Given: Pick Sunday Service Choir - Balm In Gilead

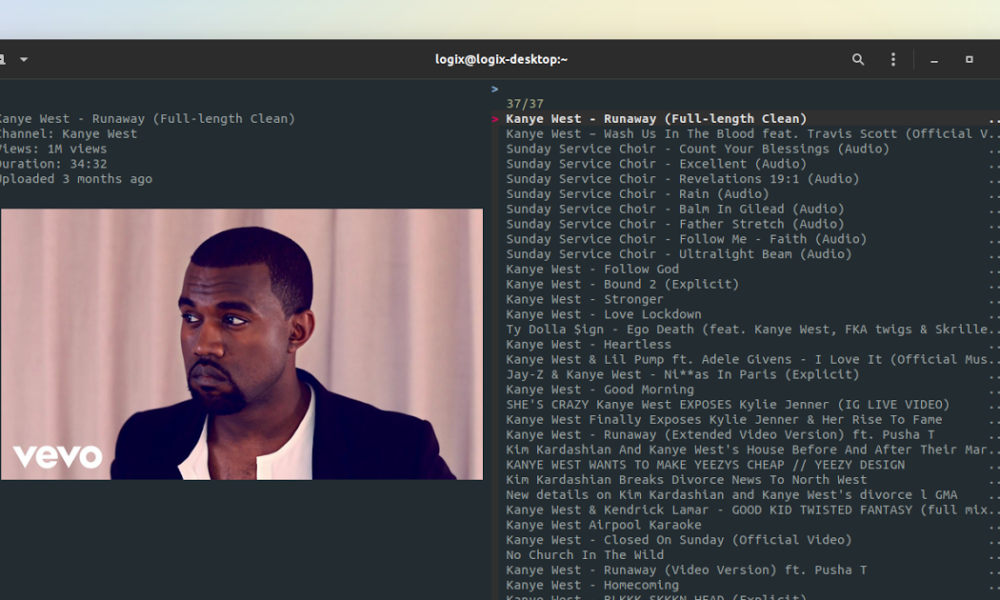Looking at the screenshot, I should point(675,209).
